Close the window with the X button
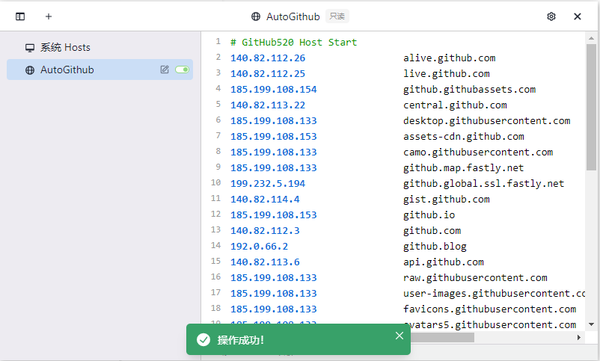Image resolution: width=600 pixels, height=361 pixels. (577, 16)
